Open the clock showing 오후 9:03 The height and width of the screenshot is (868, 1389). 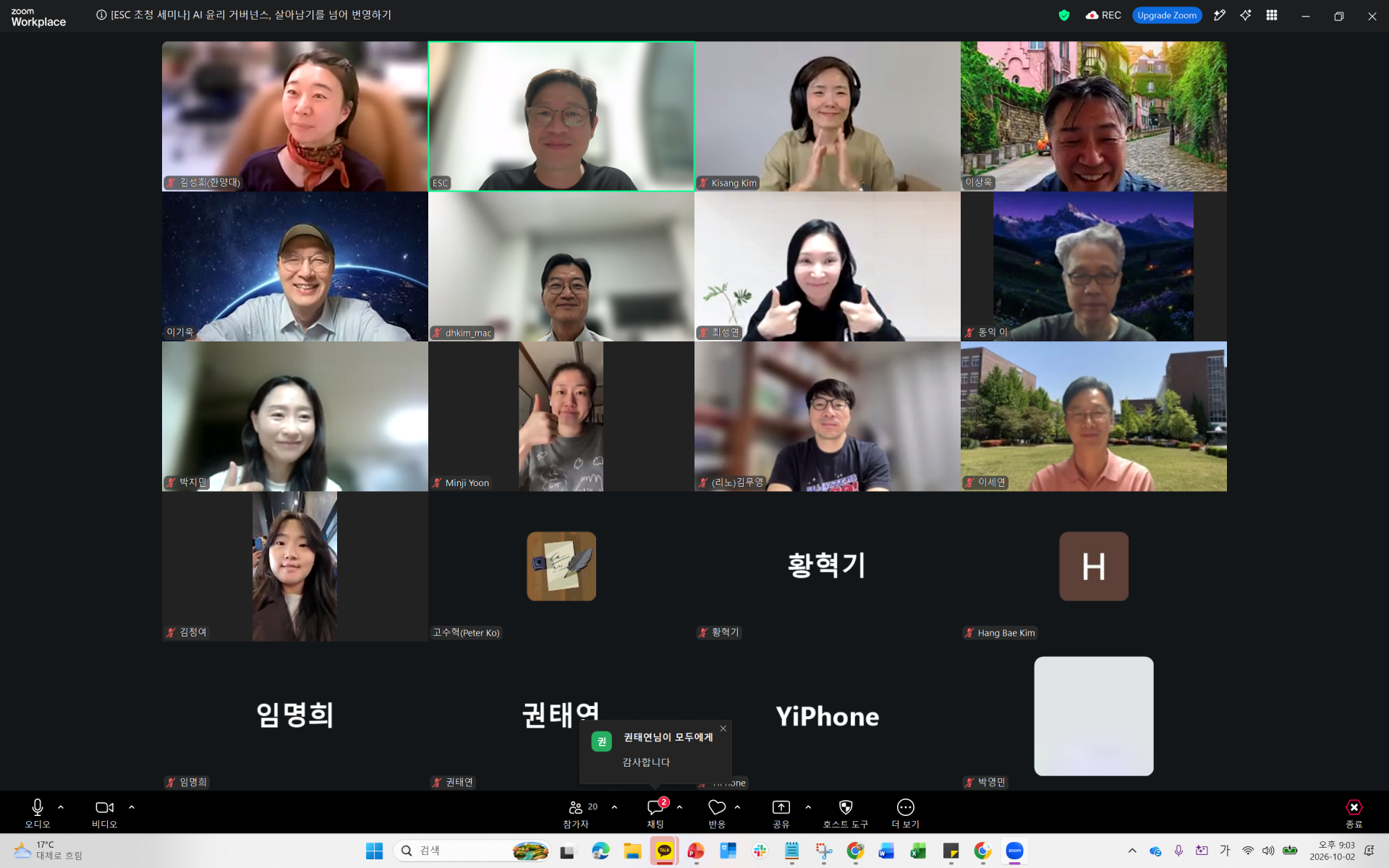[1332, 851]
